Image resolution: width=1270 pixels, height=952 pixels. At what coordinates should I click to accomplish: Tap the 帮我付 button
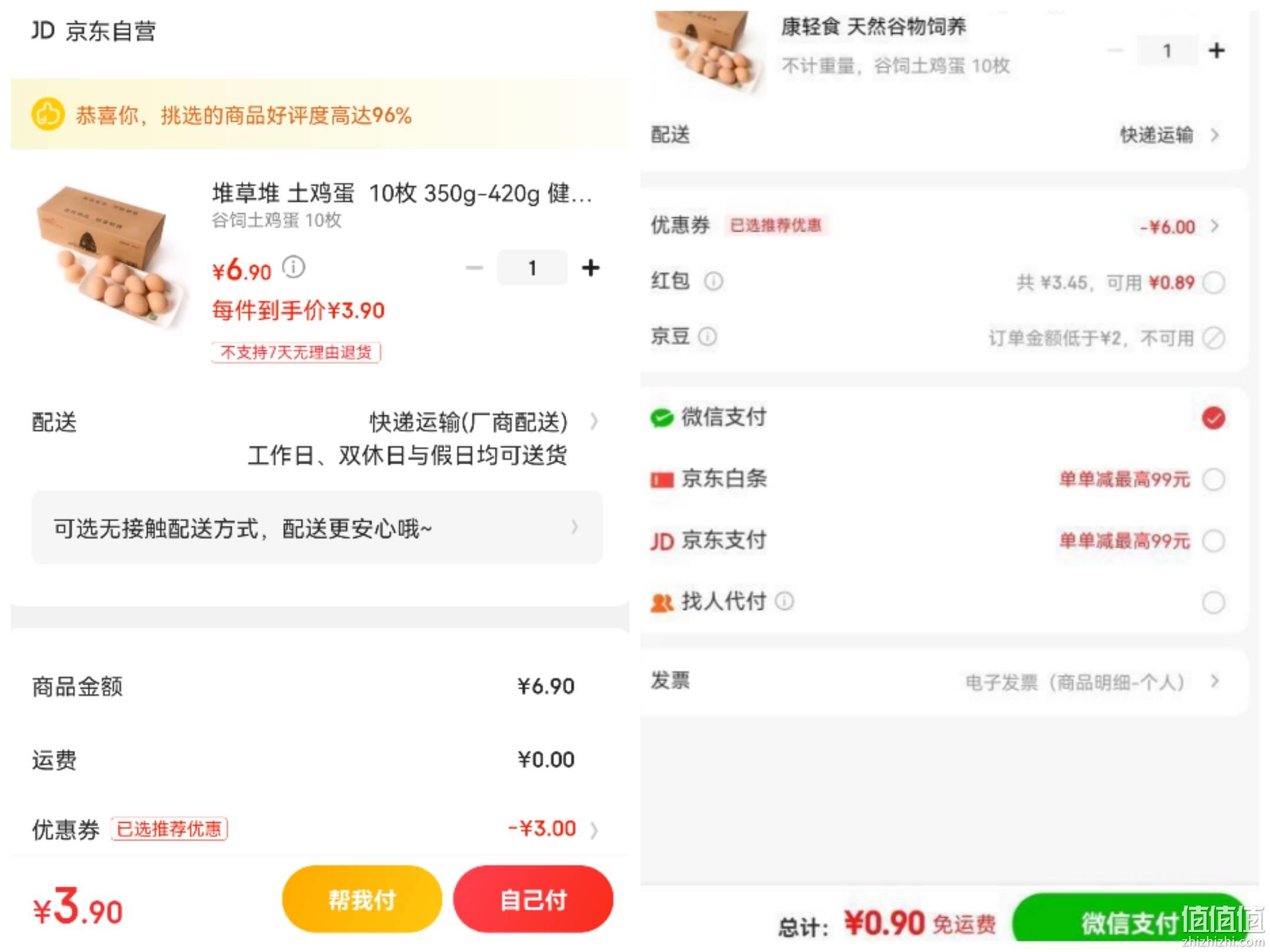point(362,899)
